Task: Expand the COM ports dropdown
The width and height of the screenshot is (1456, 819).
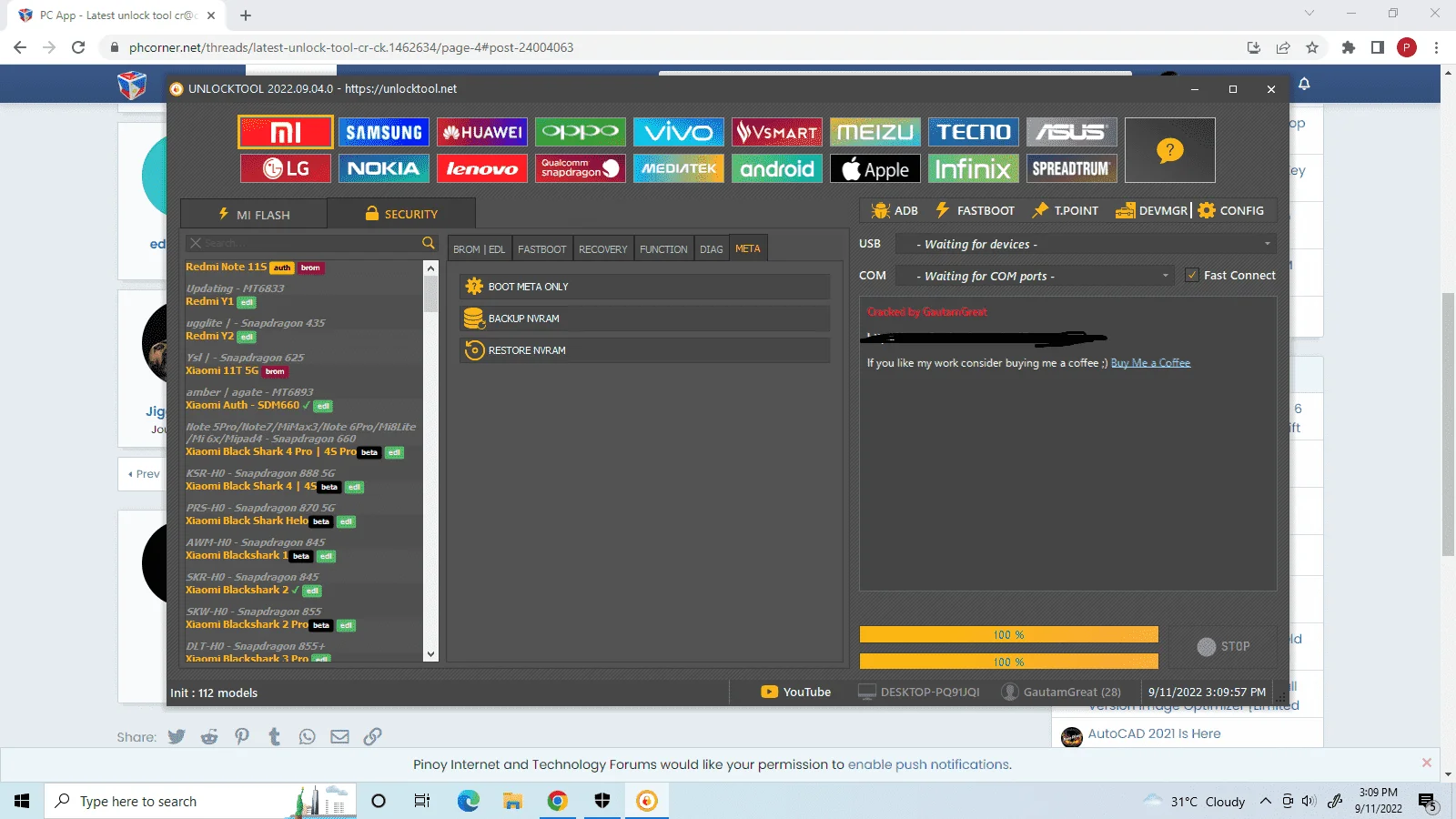Action: click(x=1034, y=276)
